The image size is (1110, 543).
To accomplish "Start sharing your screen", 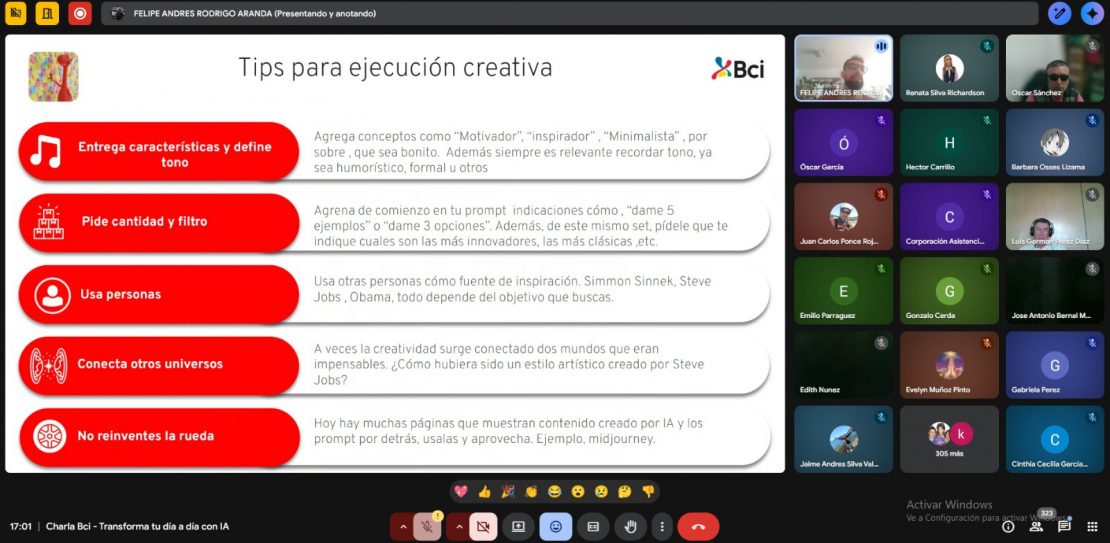I will tap(518, 526).
